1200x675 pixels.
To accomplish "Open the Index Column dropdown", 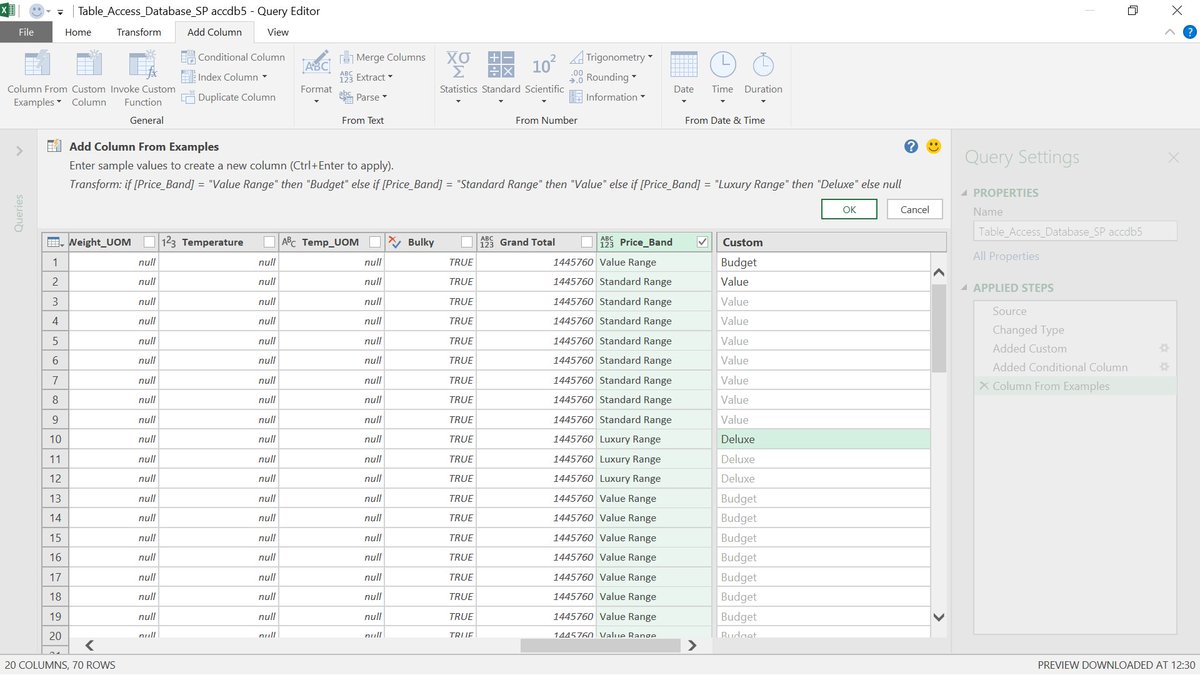I will [x=266, y=76].
